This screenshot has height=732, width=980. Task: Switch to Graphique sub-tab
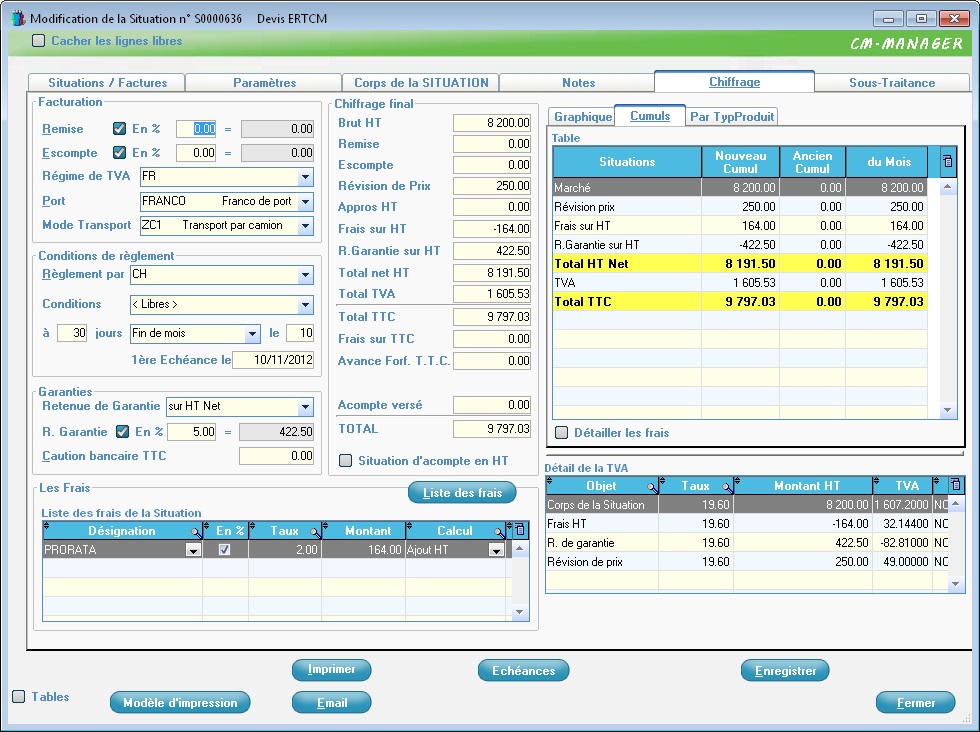(x=582, y=116)
